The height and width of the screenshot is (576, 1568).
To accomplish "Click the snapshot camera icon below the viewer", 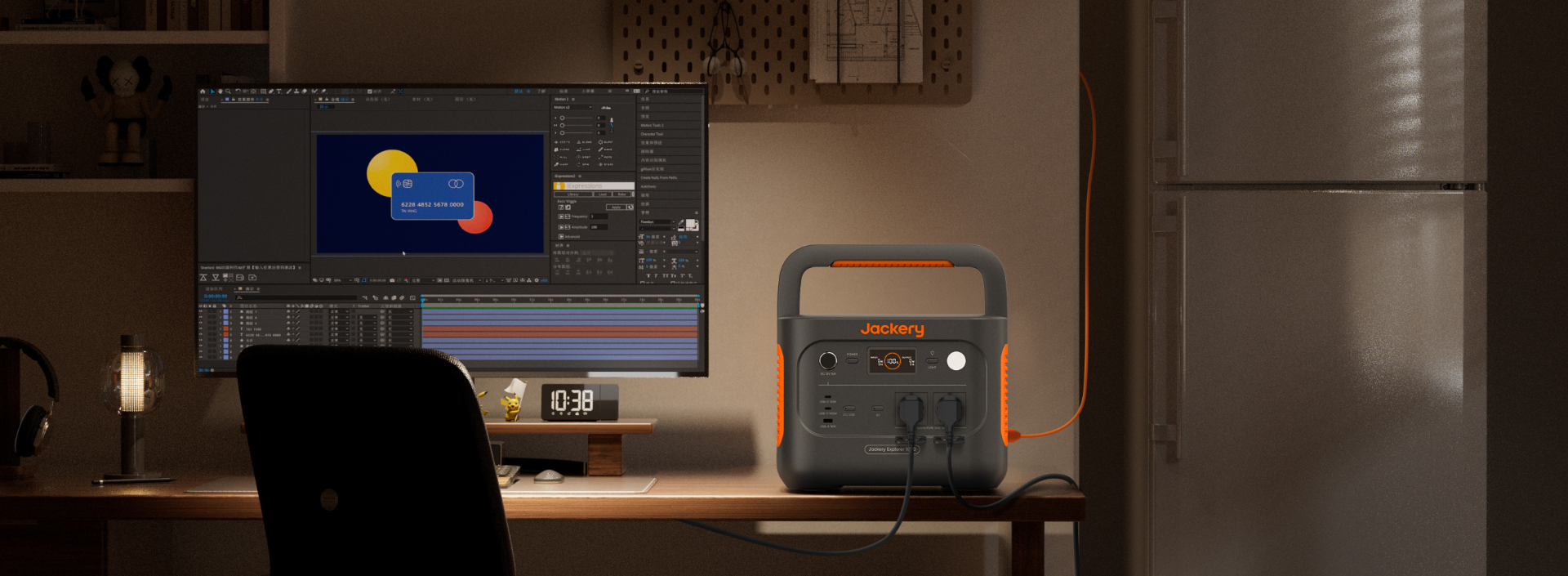I will (x=392, y=280).
